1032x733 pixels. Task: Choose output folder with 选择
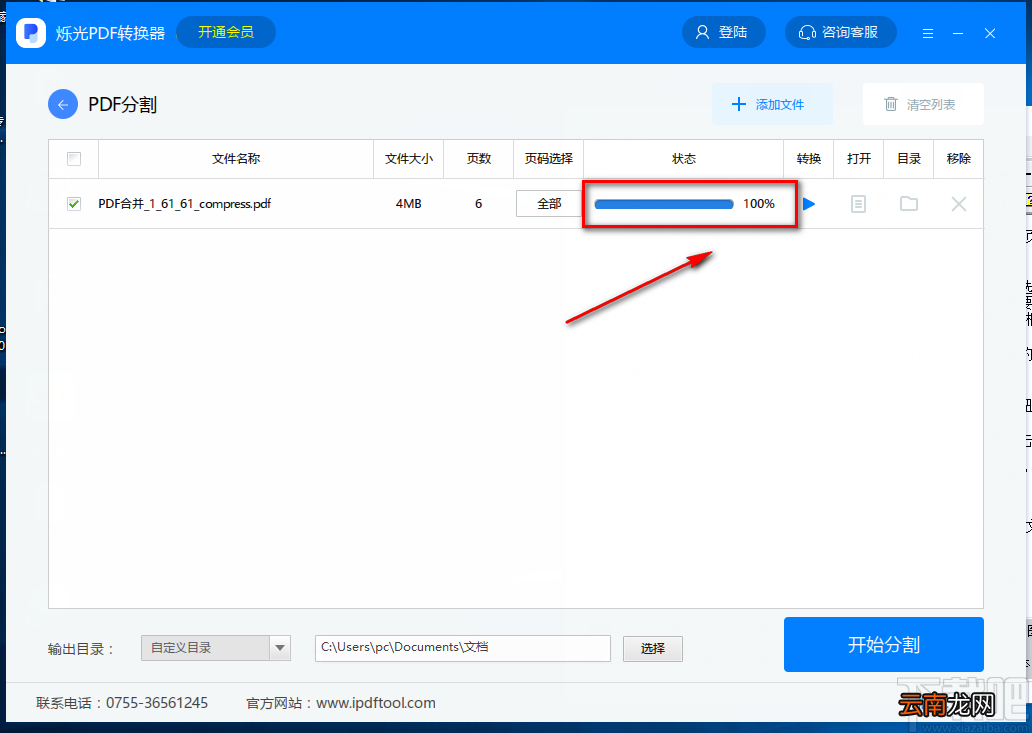[x=653, y=649]
